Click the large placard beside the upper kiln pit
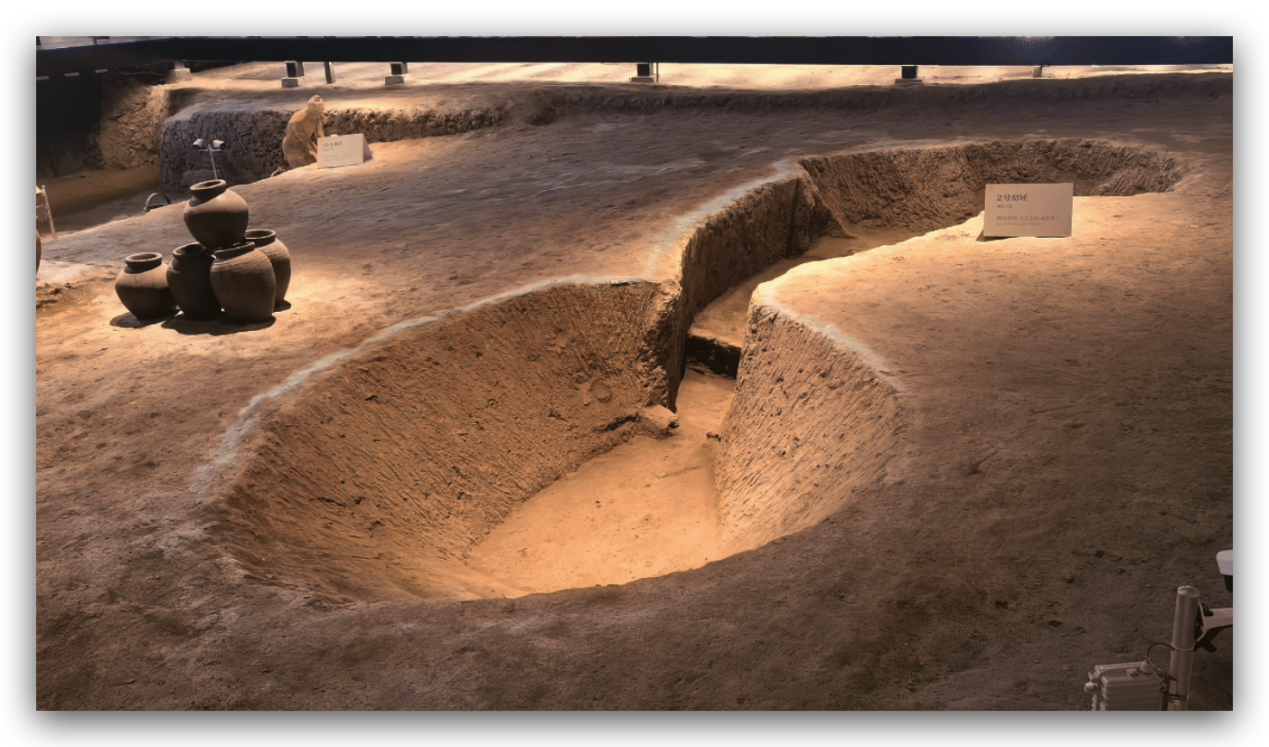This screenshot has width=1269, height=747. click(x=1027, y=210)
